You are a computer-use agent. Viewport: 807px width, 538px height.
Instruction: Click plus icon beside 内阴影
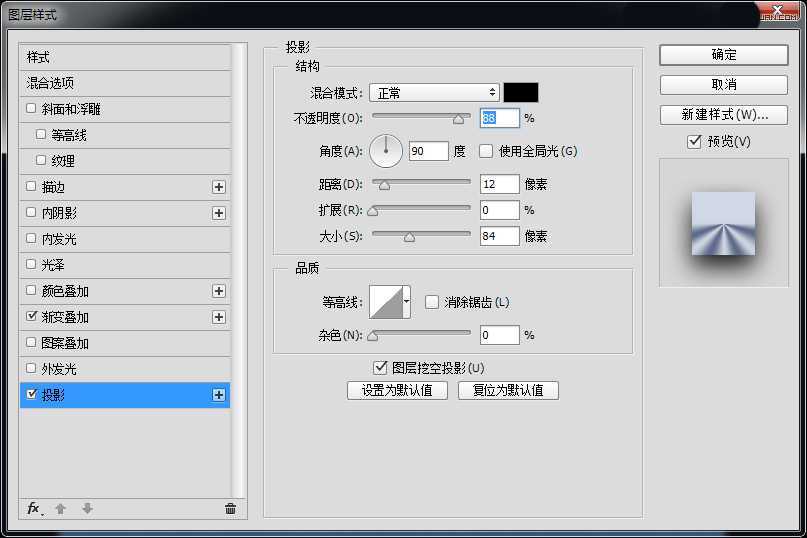(219, 213)
